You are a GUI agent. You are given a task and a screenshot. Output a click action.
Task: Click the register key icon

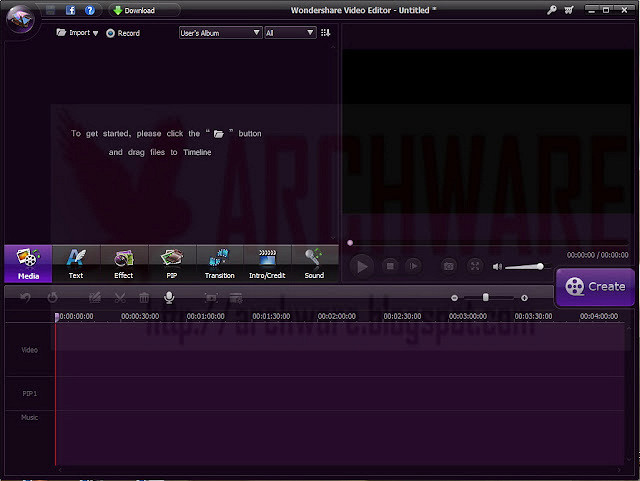click(x=551, y=10)
